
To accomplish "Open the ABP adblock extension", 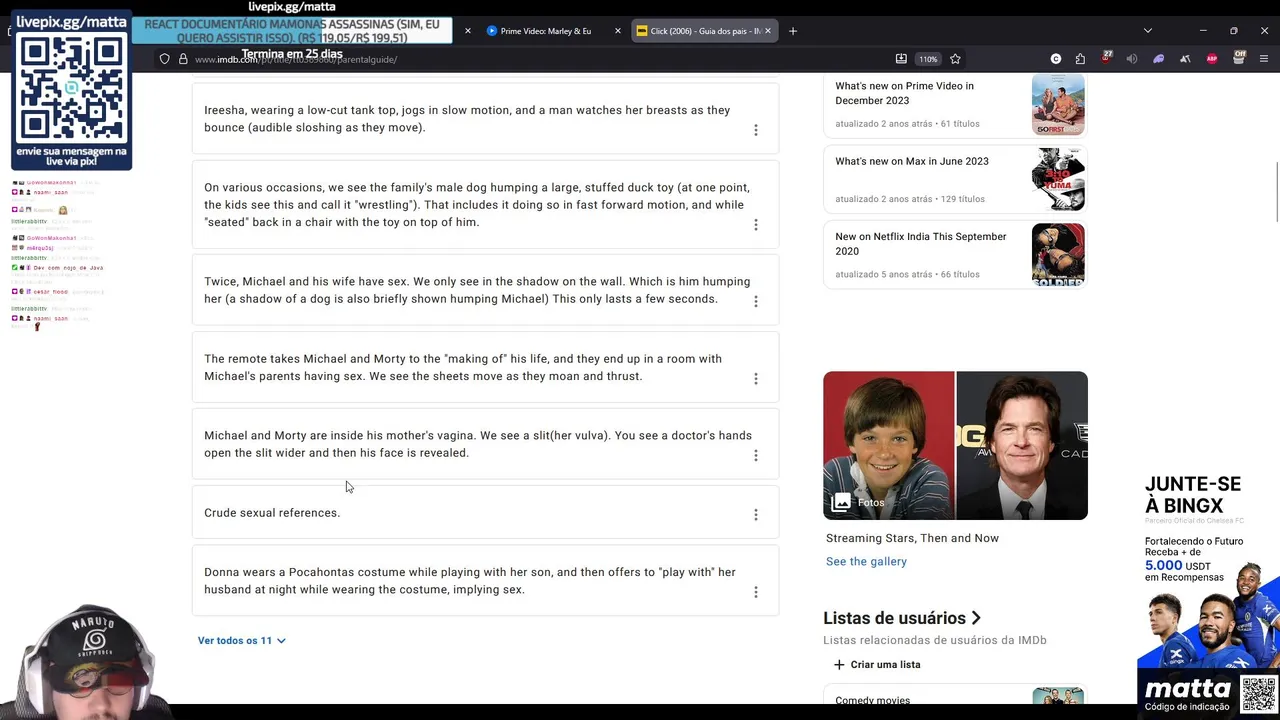I will (x=1212, y=59).
